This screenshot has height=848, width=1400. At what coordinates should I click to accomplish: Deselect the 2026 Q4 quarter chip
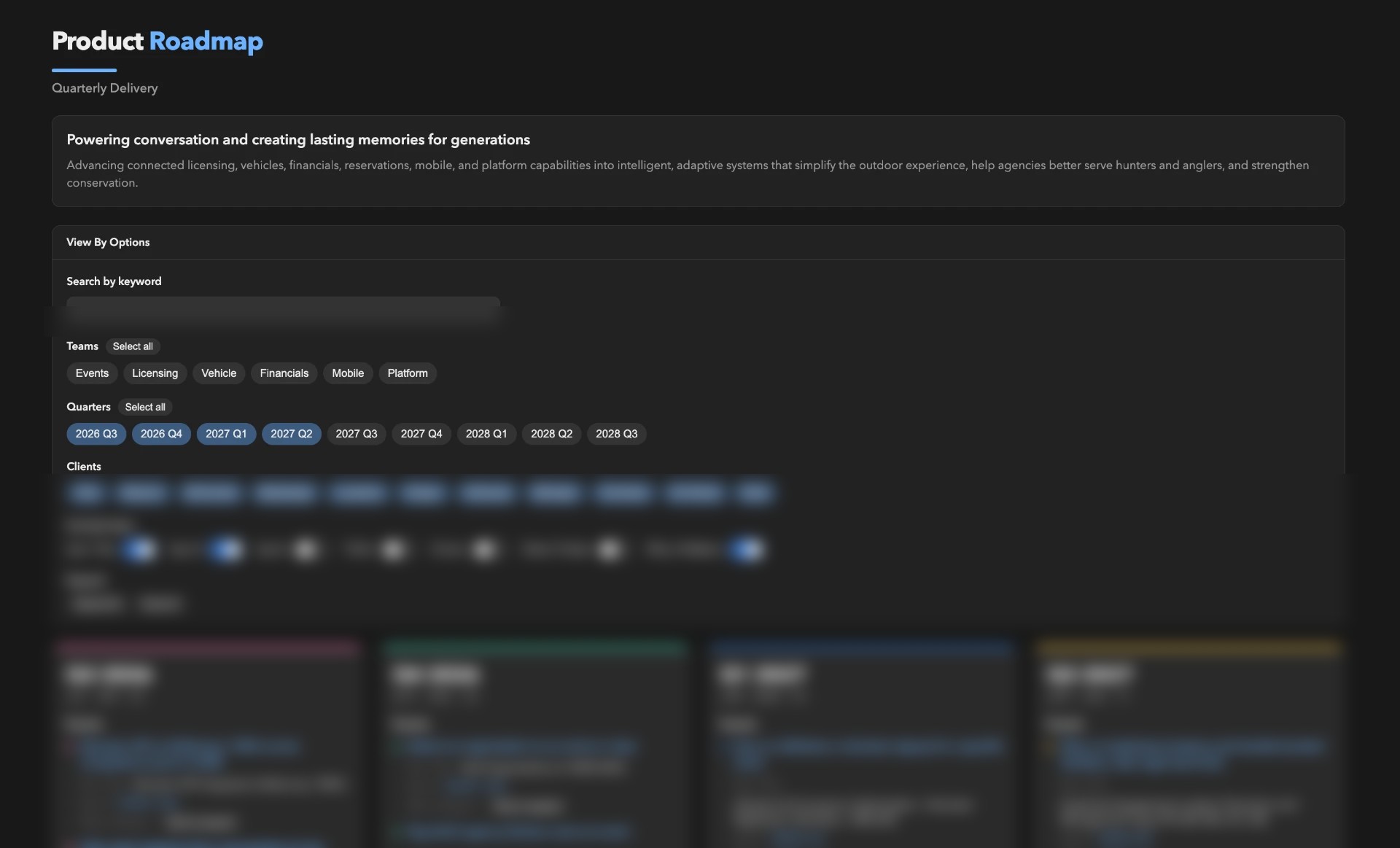point(161,434)
